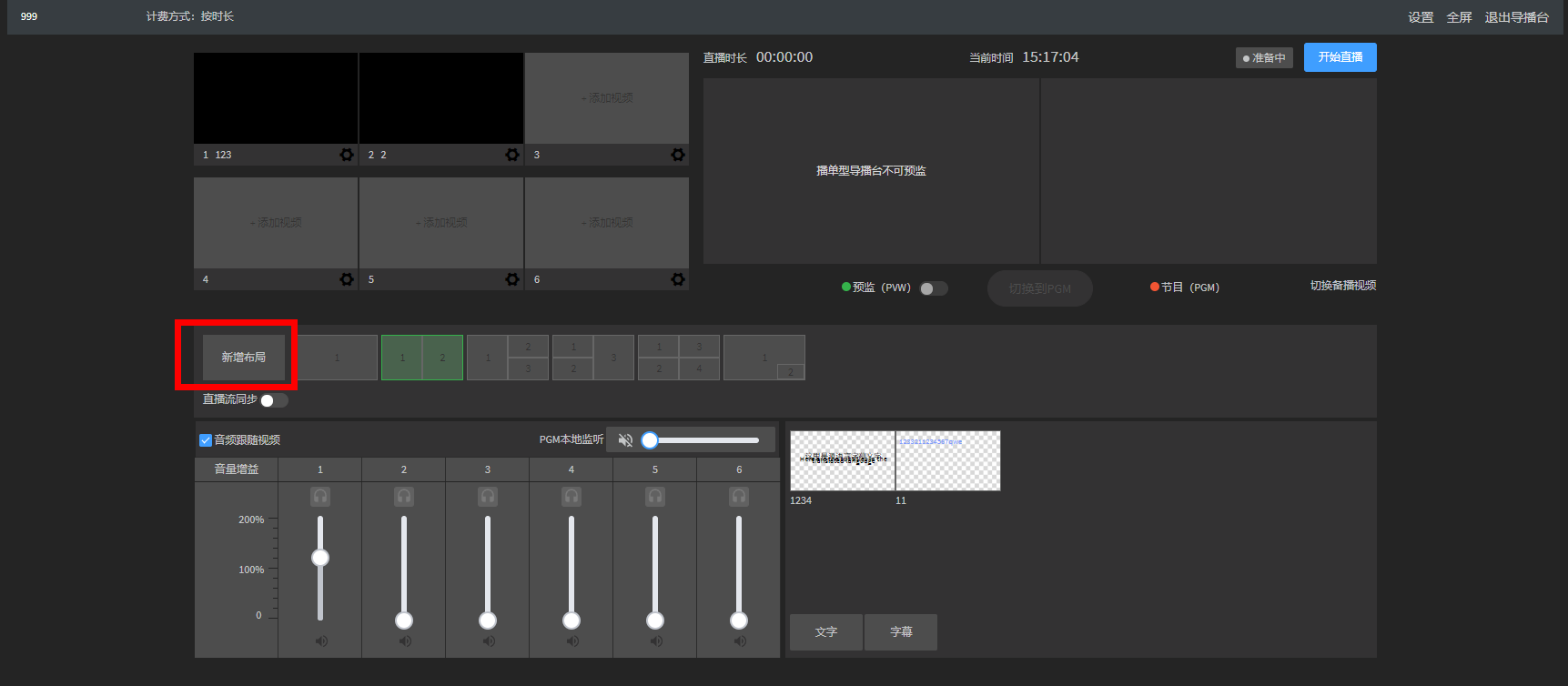
Task: Add video to empty slot 4
Action: click(x=276, y=223)
